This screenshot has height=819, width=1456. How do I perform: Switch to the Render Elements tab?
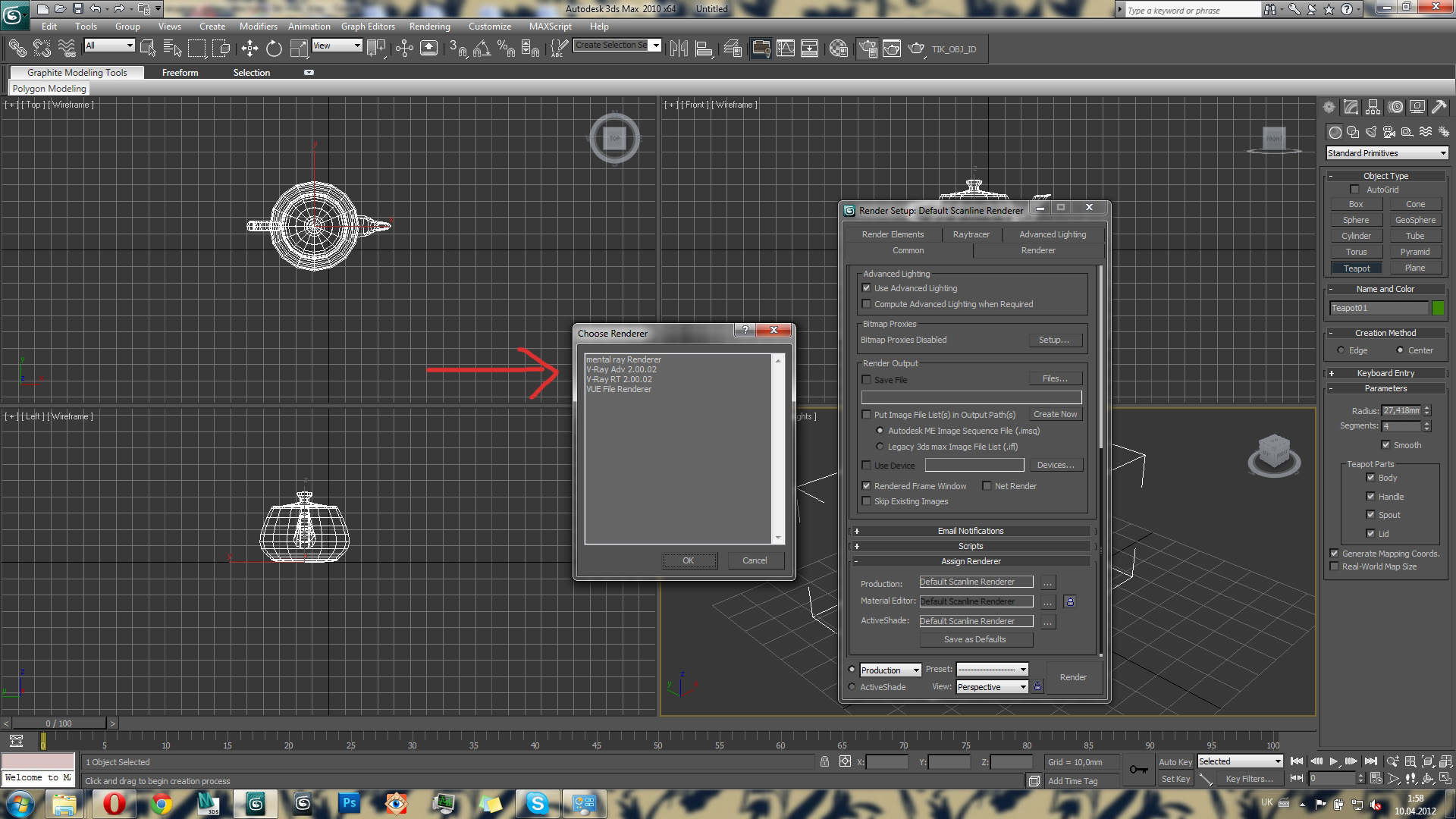(x=893, y=234)
